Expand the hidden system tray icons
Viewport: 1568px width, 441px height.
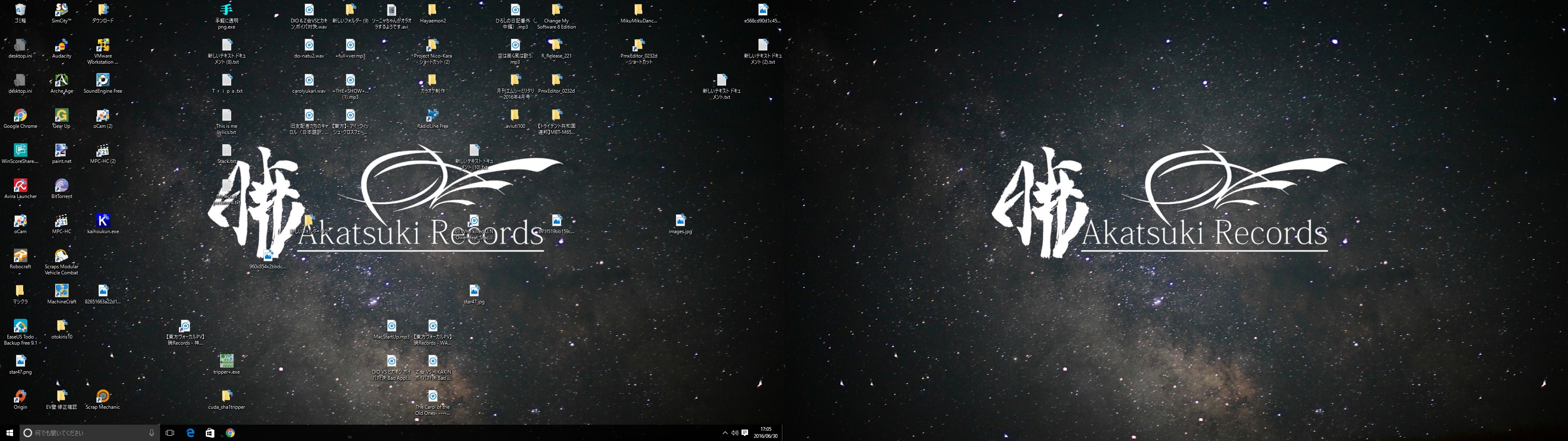click(x=724, y=432)
